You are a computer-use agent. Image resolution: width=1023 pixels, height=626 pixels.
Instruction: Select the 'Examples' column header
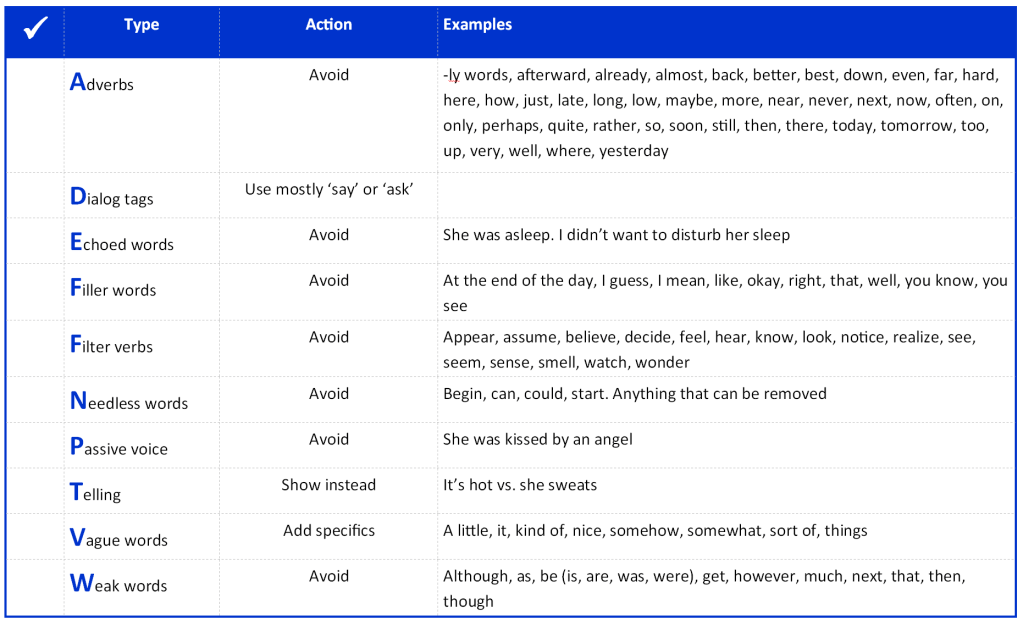(x=477, y=25)
